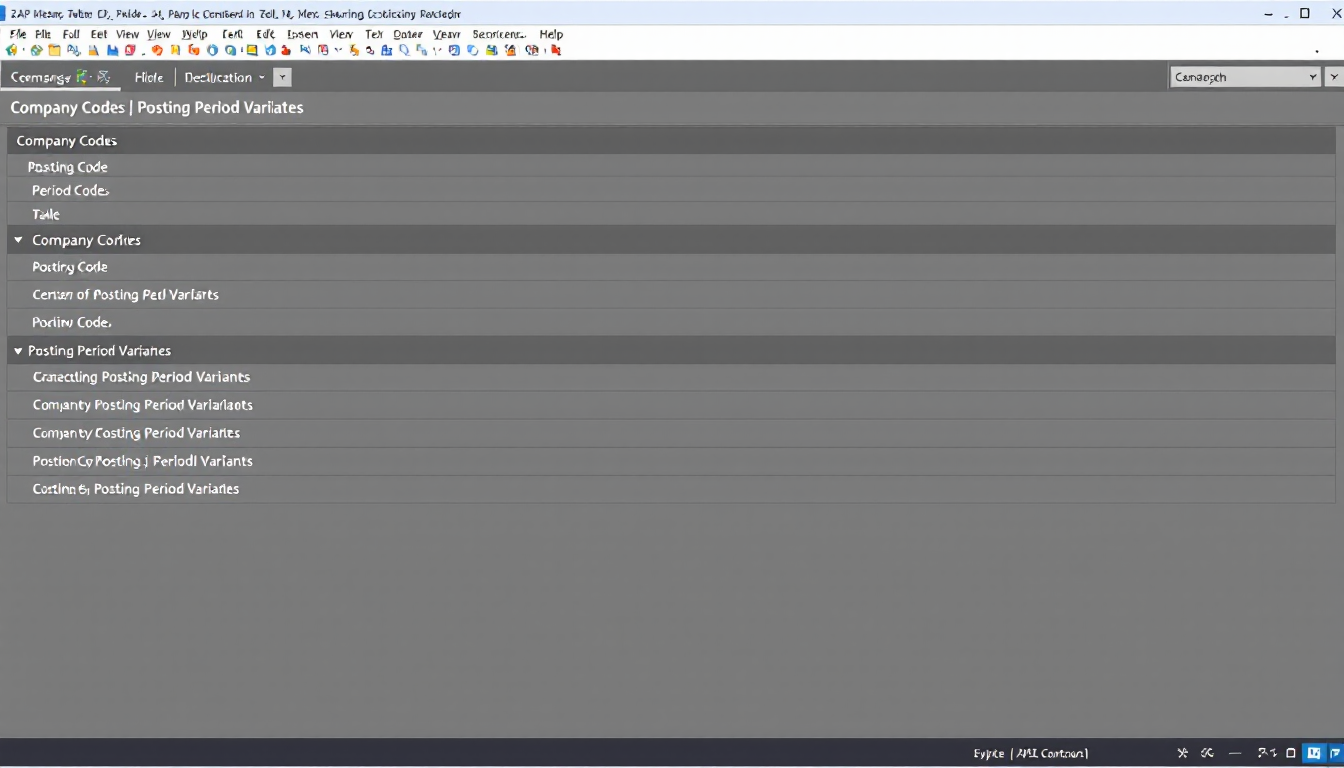Image resolution: width=1344 pixels, height=768 pixels.
Task: Select Companty Posting Period Variariants row
Action: click(671, 405)
